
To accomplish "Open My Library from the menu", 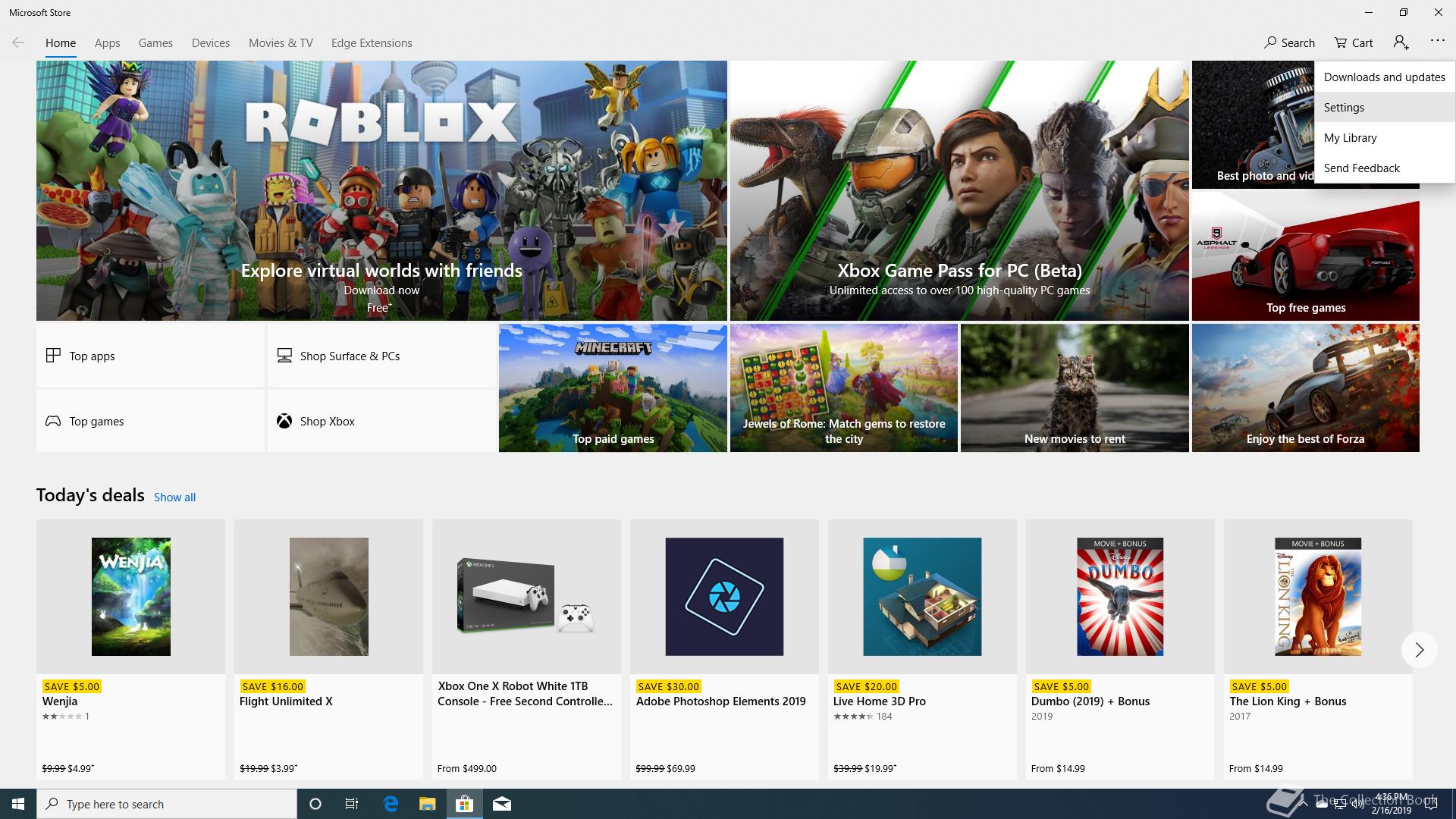I will 1384,137.
